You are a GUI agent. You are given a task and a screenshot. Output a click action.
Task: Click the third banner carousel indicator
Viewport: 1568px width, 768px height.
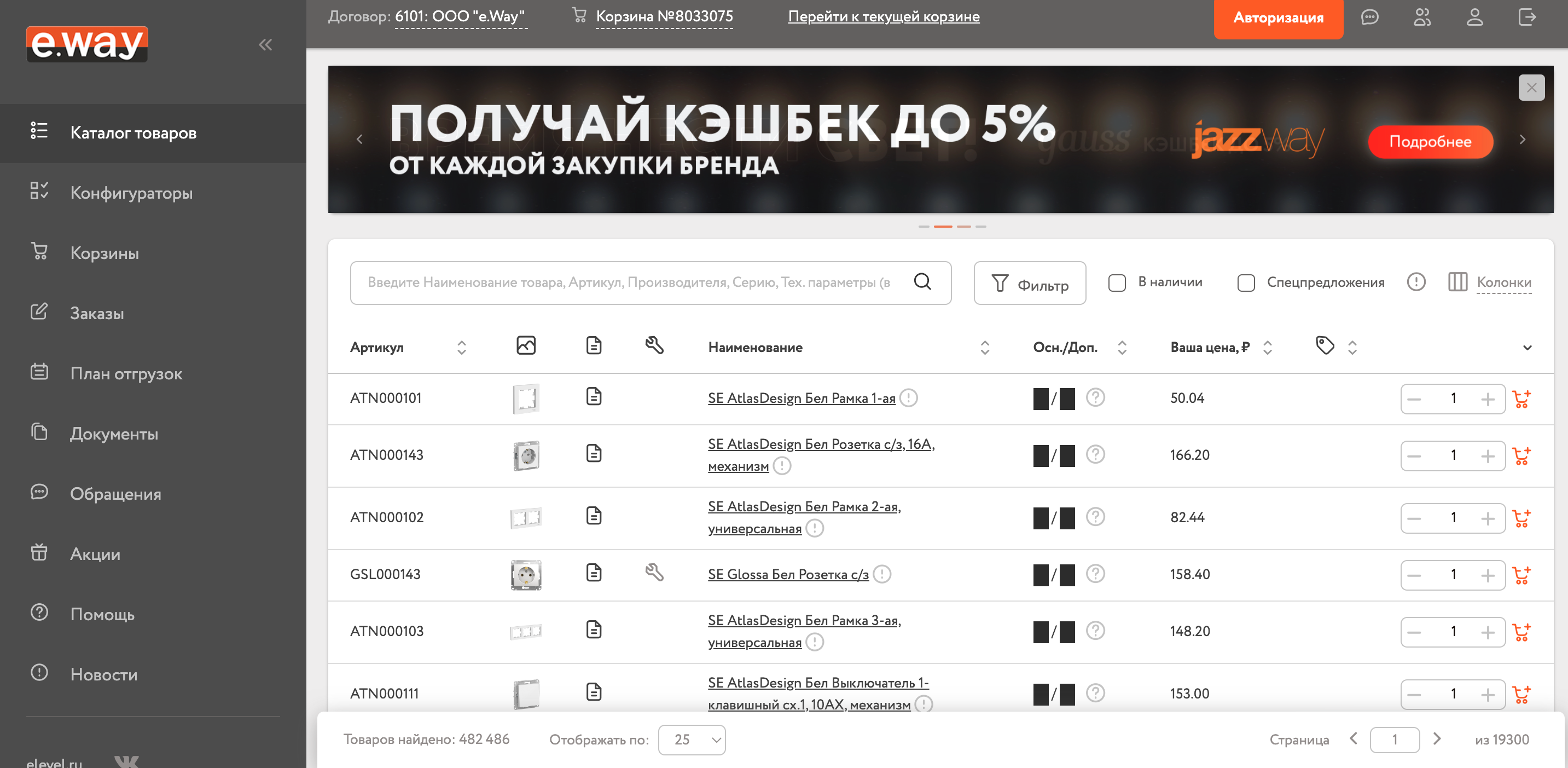pos(963,227)
